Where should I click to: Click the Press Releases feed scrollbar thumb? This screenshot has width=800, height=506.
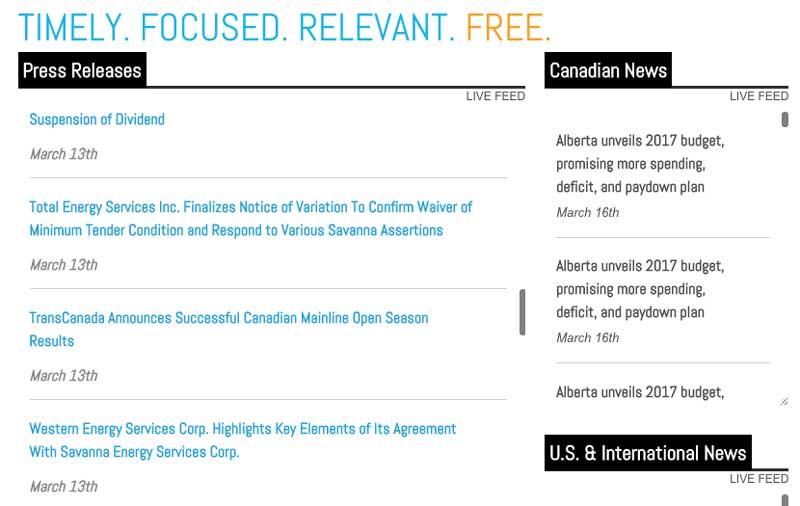tap(522, 312)
